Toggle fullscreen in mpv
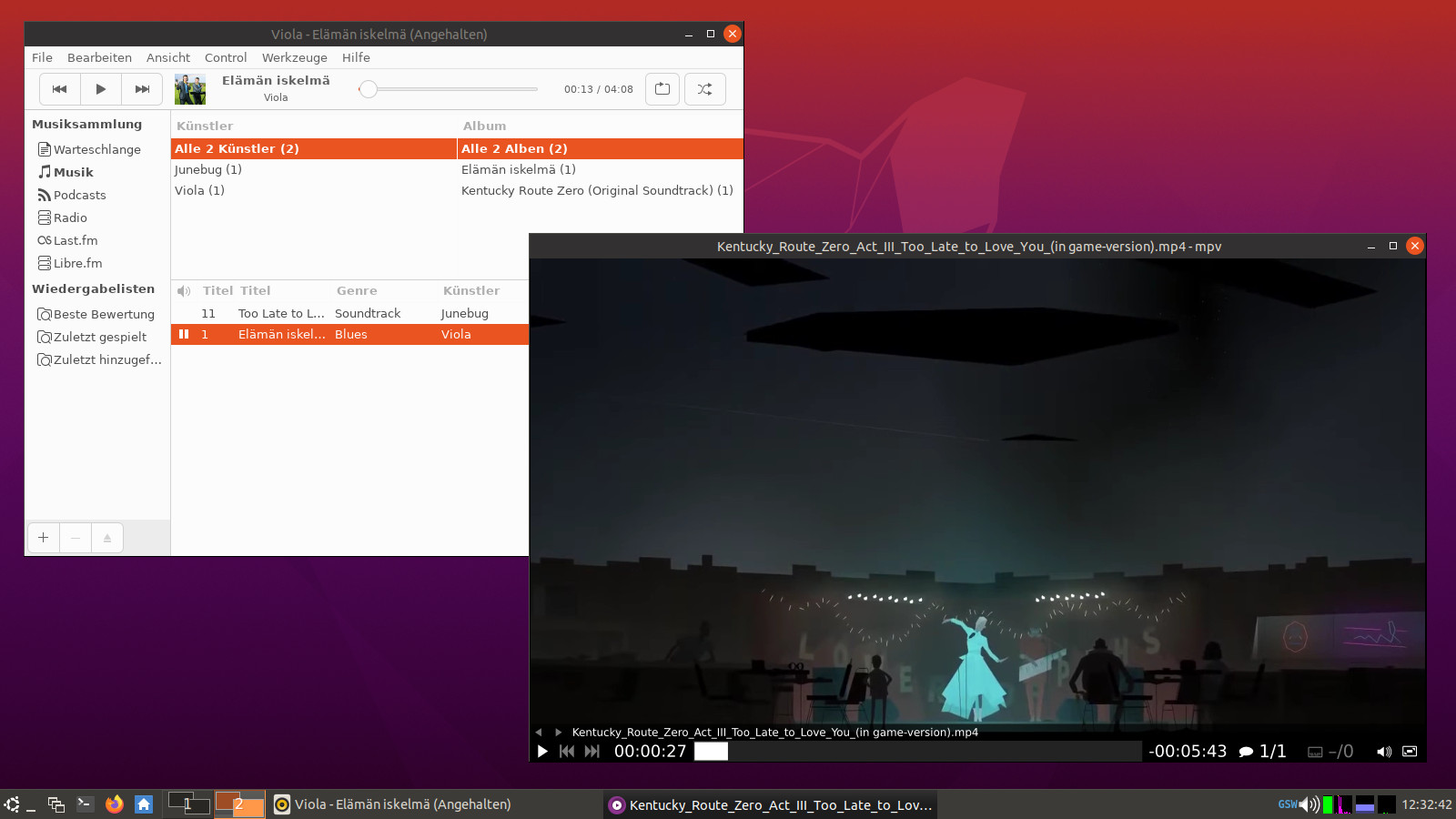The height and width of the screenshot is (819, 1456). tap(1410, 752)
